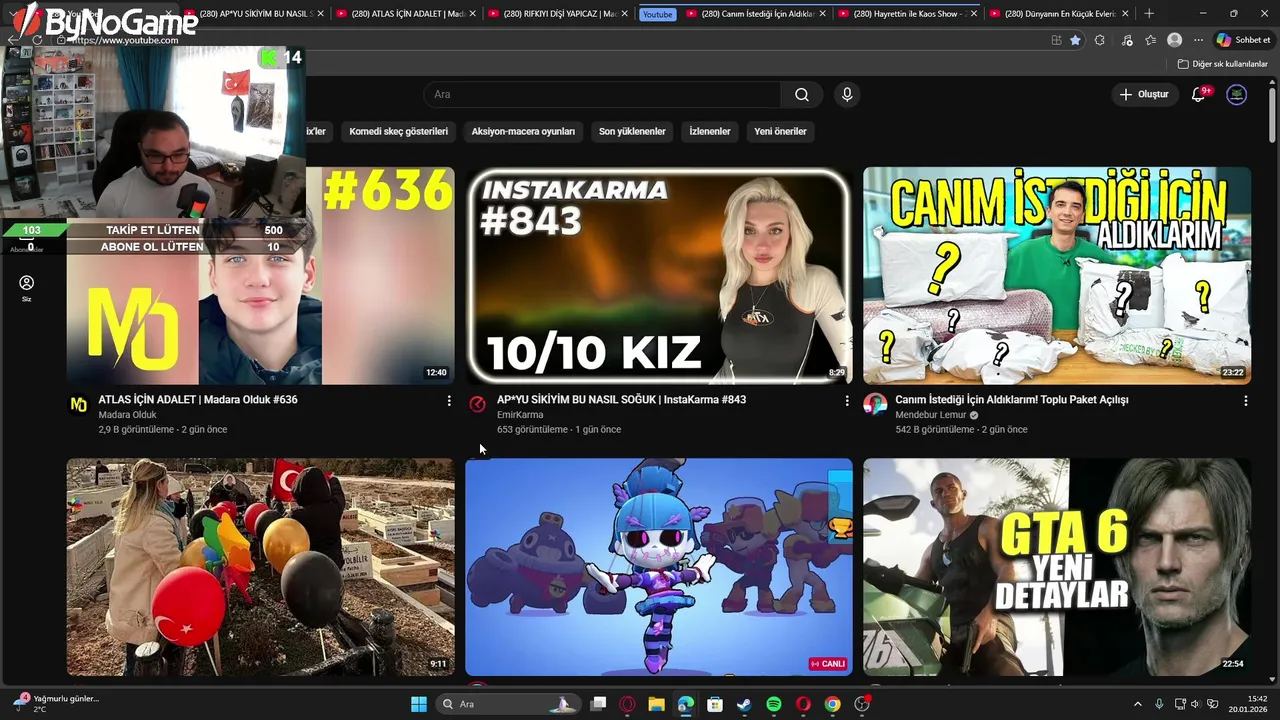
Task: Go to the Mendebur Lemur channel name
Action: point(930,415)
